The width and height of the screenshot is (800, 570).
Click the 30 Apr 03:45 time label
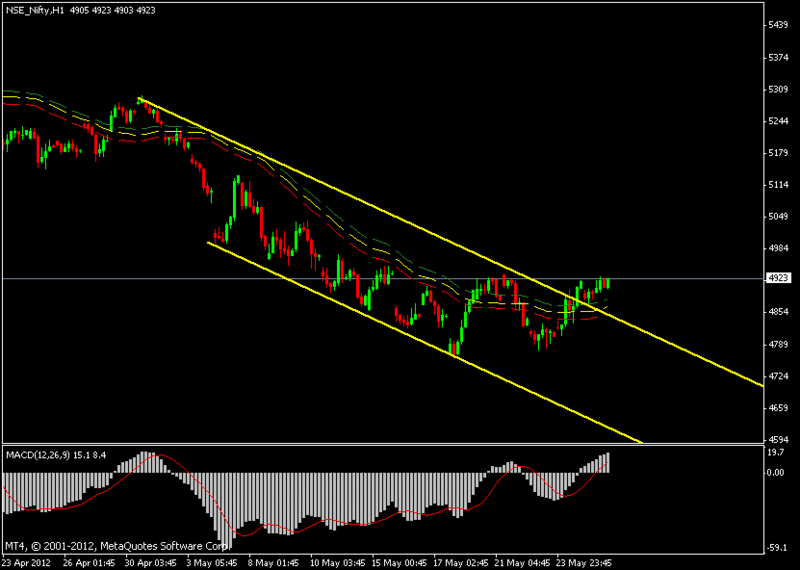(149, 563)
